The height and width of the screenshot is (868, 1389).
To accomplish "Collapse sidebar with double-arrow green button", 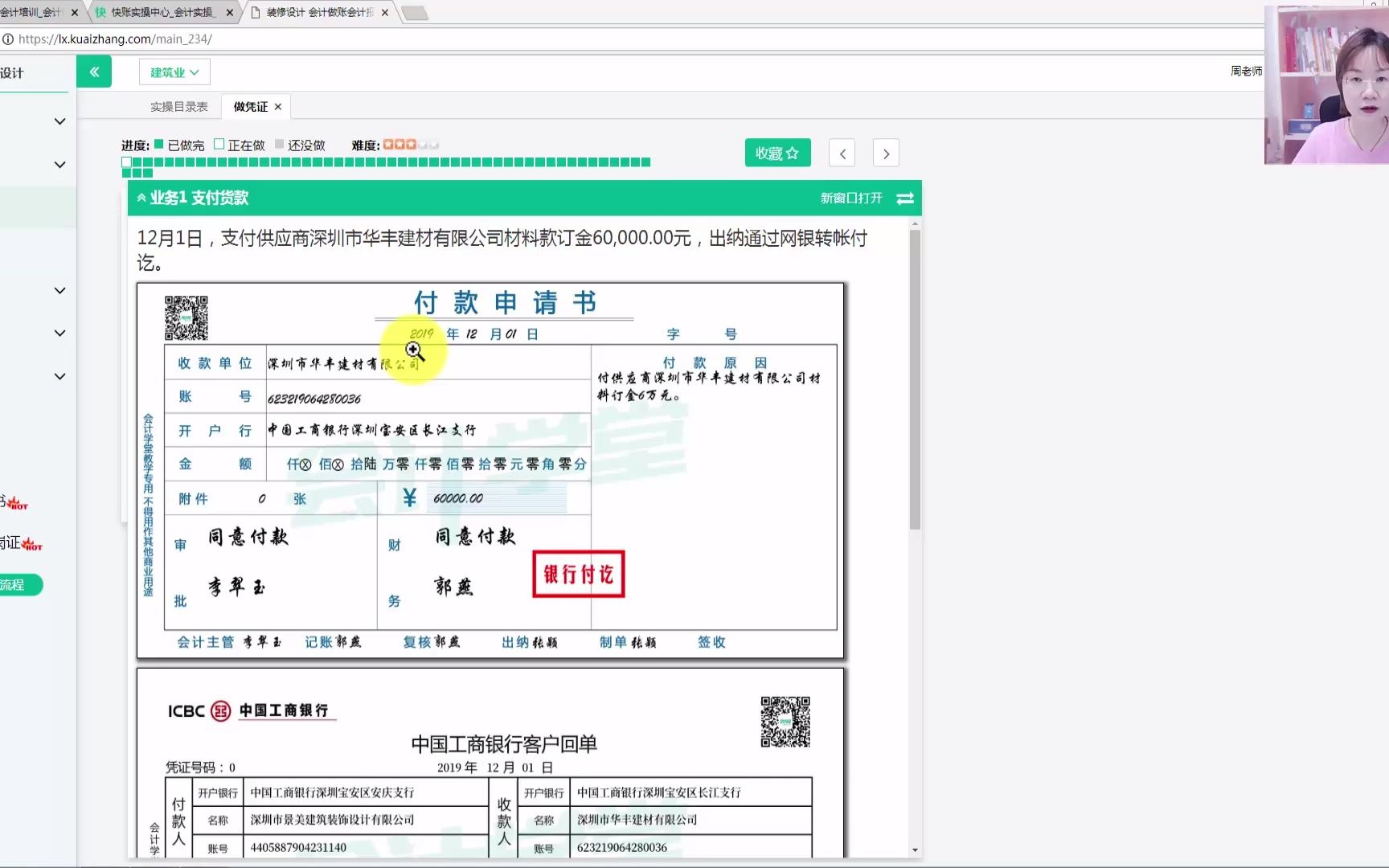I will [94, 72].
